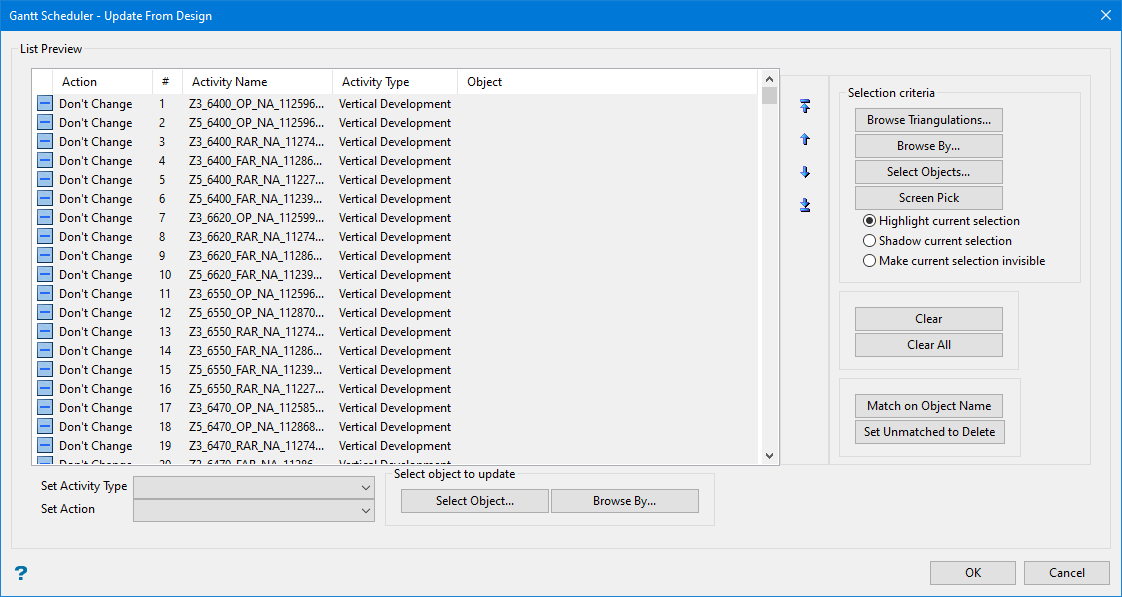This screenshot has height=597, width=1122.
Task: Open the Set Action dropdown
Action: (254, 510)
